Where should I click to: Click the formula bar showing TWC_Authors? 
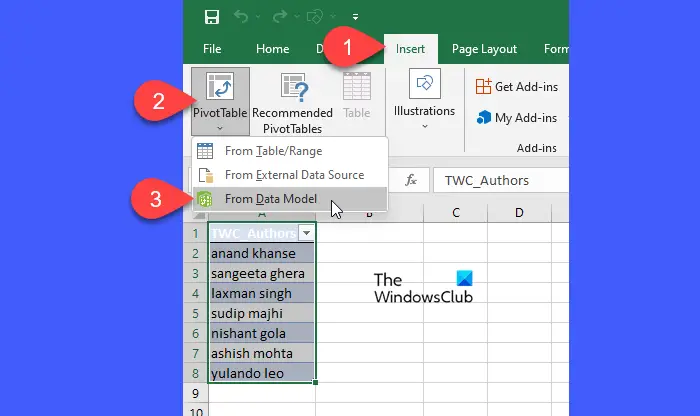coord(501,180)
